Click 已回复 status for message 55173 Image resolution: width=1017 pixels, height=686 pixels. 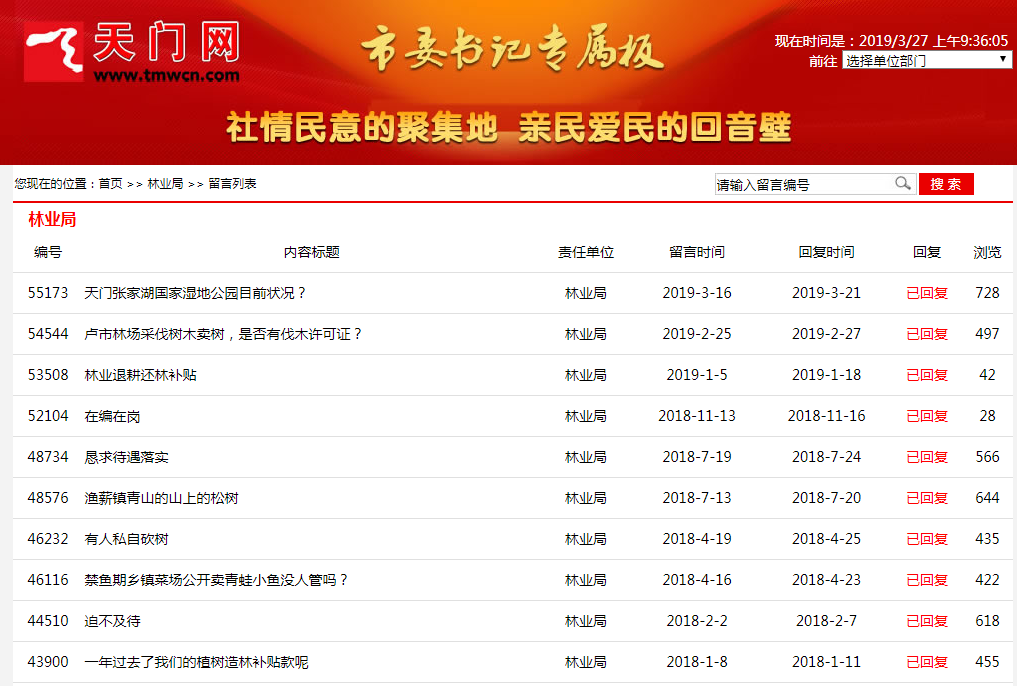926,293
